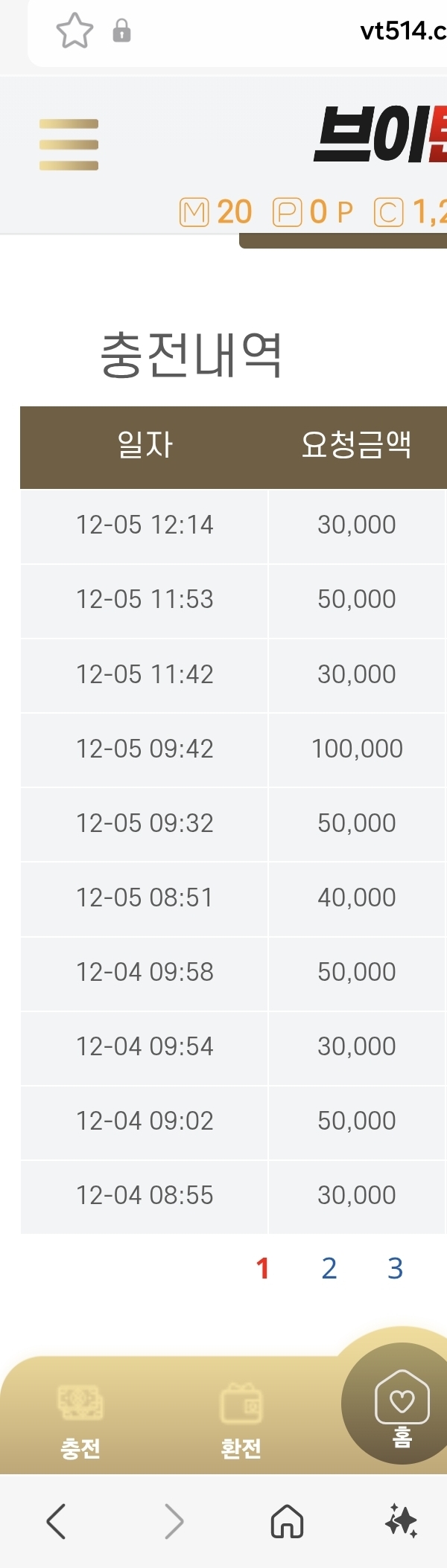Tap the P points balance icon
The width and height of the screenshot is (447, 1568).
(x=287, y=213)
